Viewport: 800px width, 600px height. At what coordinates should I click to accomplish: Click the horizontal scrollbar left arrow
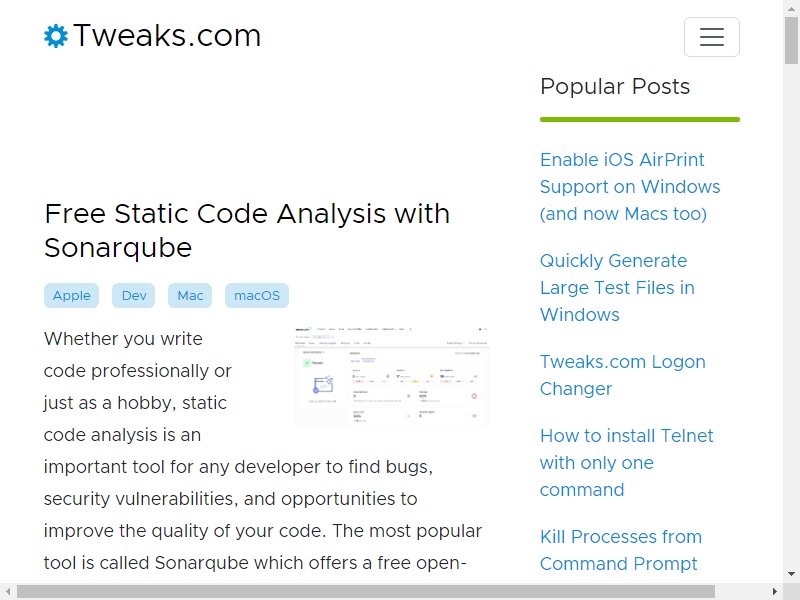(x=8, y=592)
